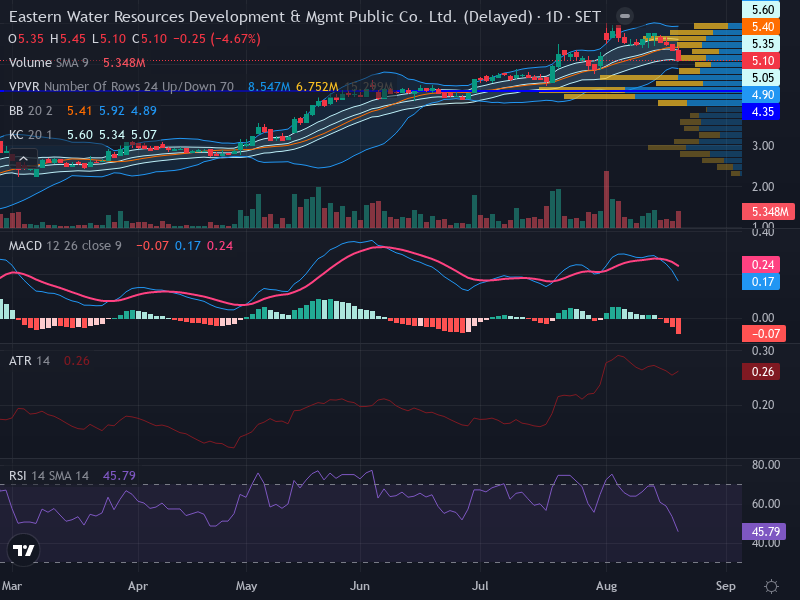Image resolution: width=800 pixels, height=600 pixels.
Task: Select the Volume SMA 9 indicator legend
Action: click(48, 63)
